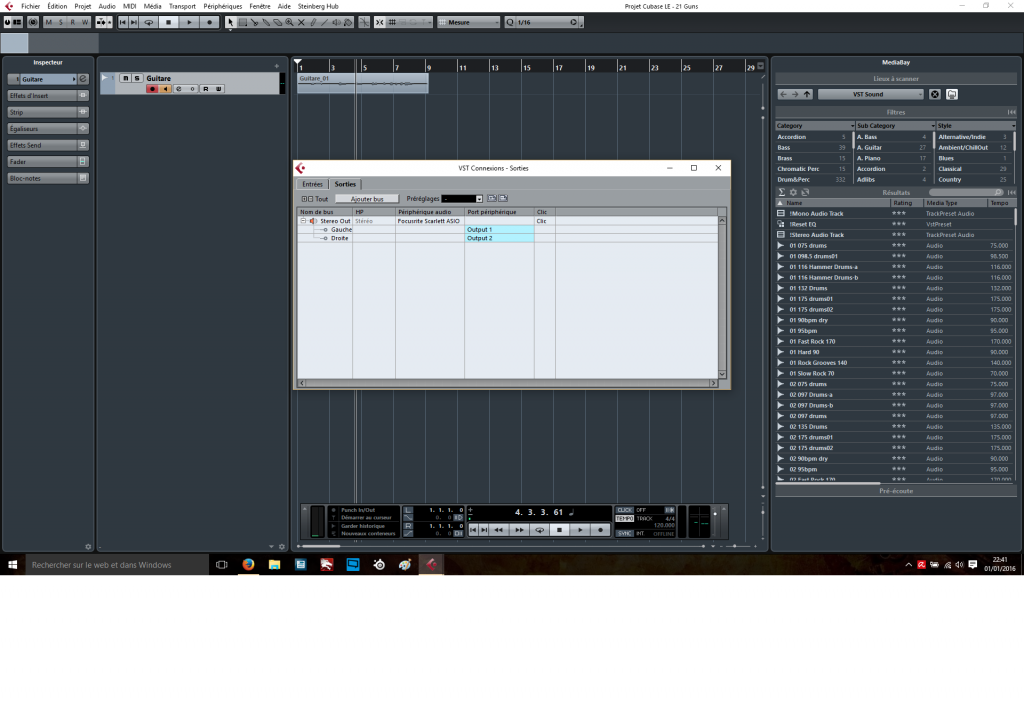This screenshot has width=1024, height=702.
Task: Click Record in the top toolbar
Action: coord(210,22)
